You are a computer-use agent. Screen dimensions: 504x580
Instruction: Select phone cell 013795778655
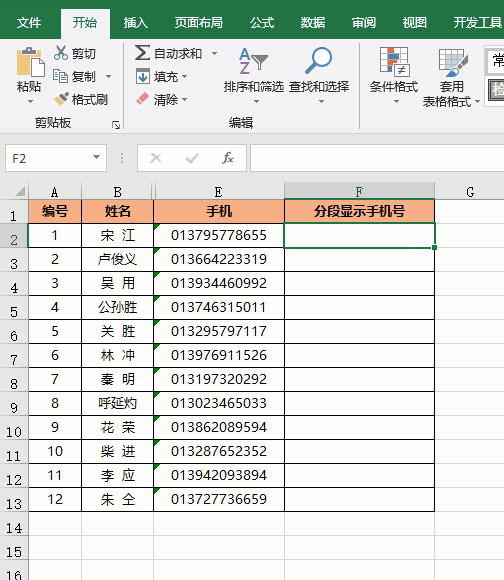pyautogui.click(x=219, y=235)
